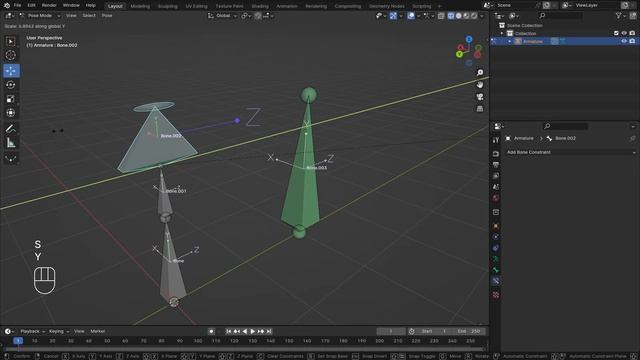Pick the Measure tool
Image resolution: width=640 pixels, height=360 pixels.
coord(11,143)
